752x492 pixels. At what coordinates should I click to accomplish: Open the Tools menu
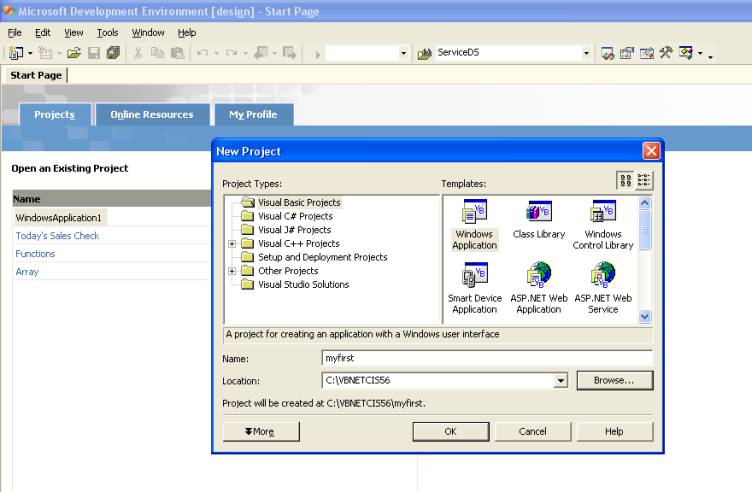107,33
